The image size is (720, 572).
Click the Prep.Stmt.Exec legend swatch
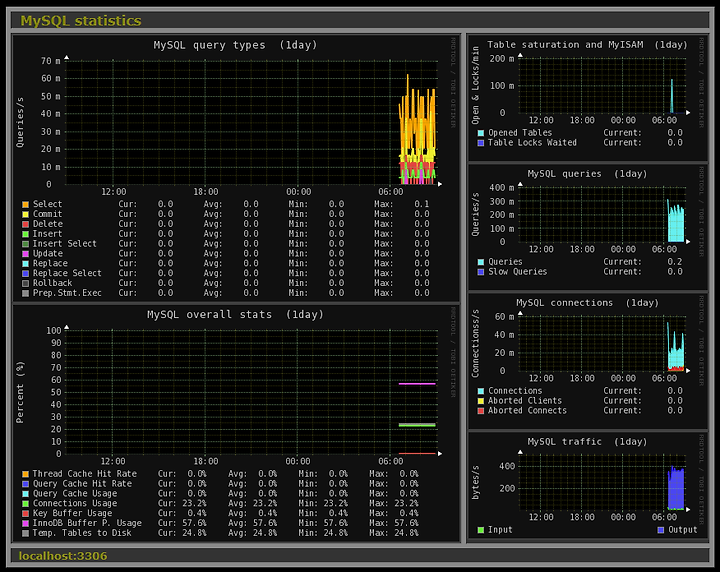point(25,293)
